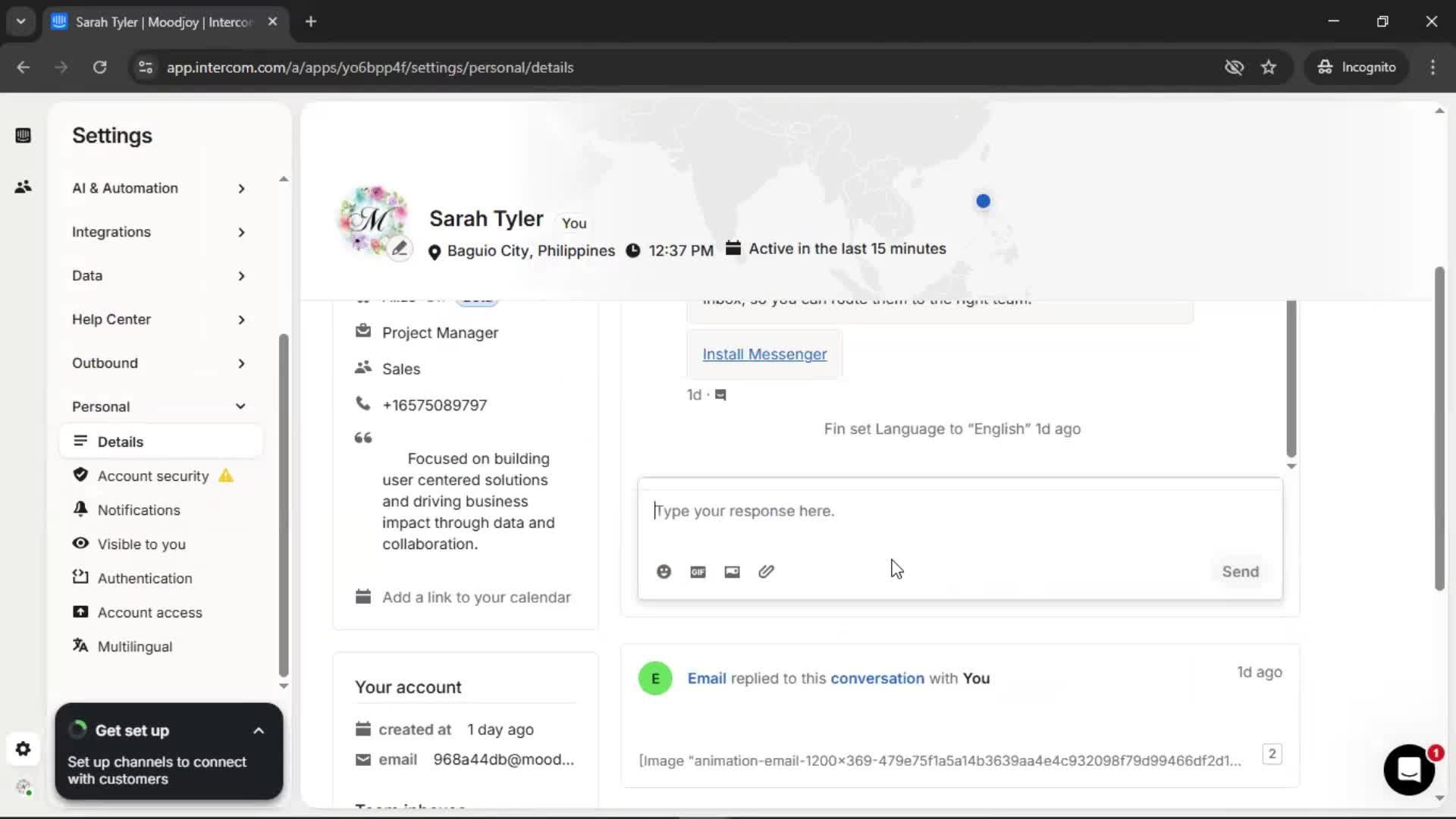This screenshot has height=819, width=1456.
Task: Go back to the previous page
Action: [24, 67]
